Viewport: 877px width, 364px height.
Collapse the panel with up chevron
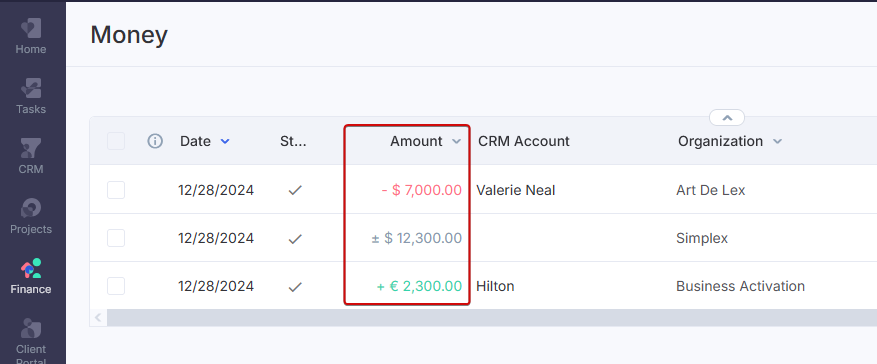tap(727, 118)
